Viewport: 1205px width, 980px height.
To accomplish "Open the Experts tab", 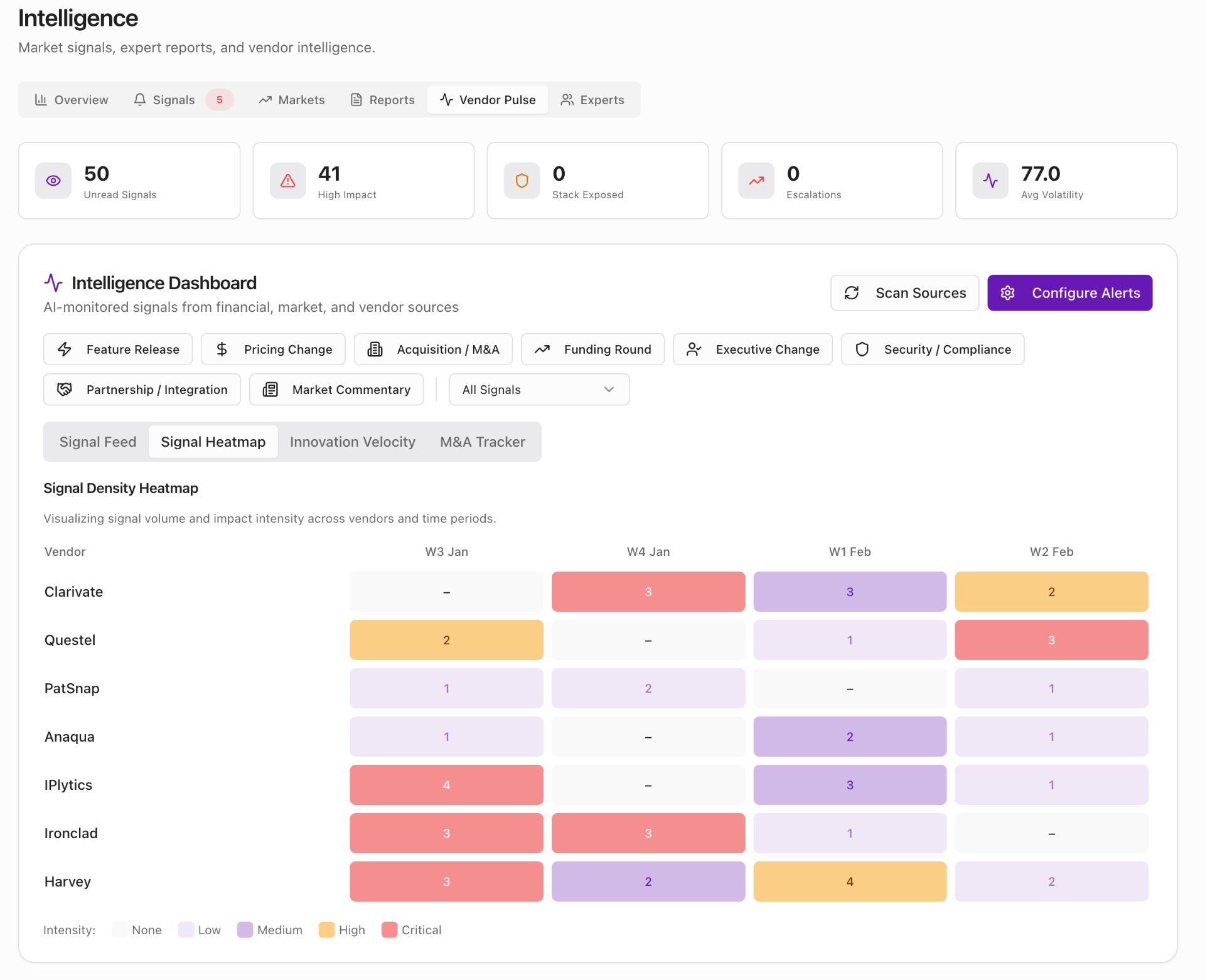I will (592, 100).
